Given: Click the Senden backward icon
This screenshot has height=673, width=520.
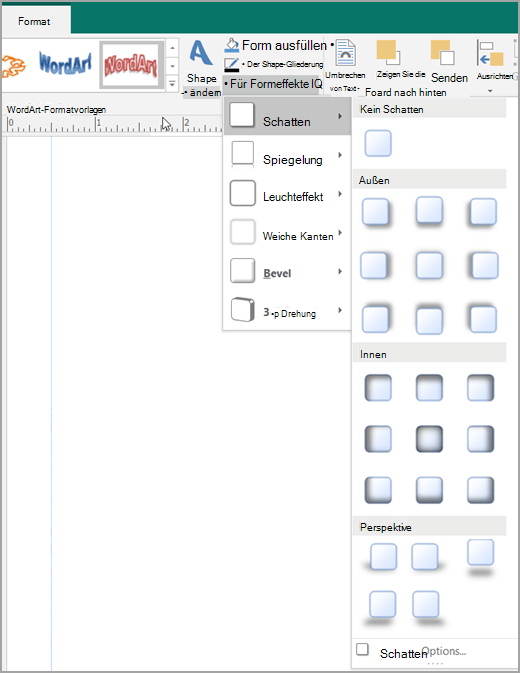Looking at the screenshot, I should [443, 53].
